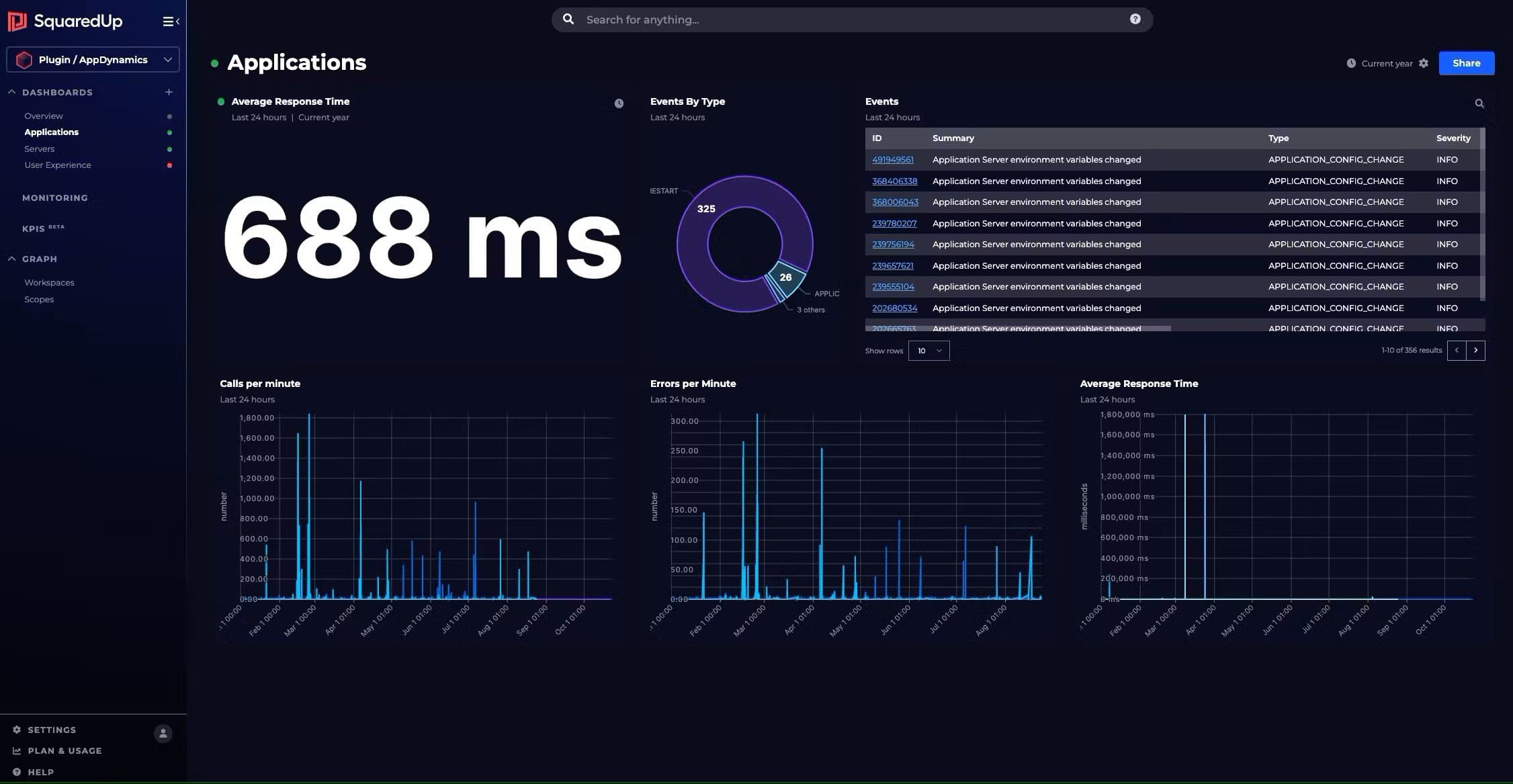The width and height of the screenshot is (1513, 784).
Task: Open the dashboard timeframe settings gear
Action: tap(1424, 63)
